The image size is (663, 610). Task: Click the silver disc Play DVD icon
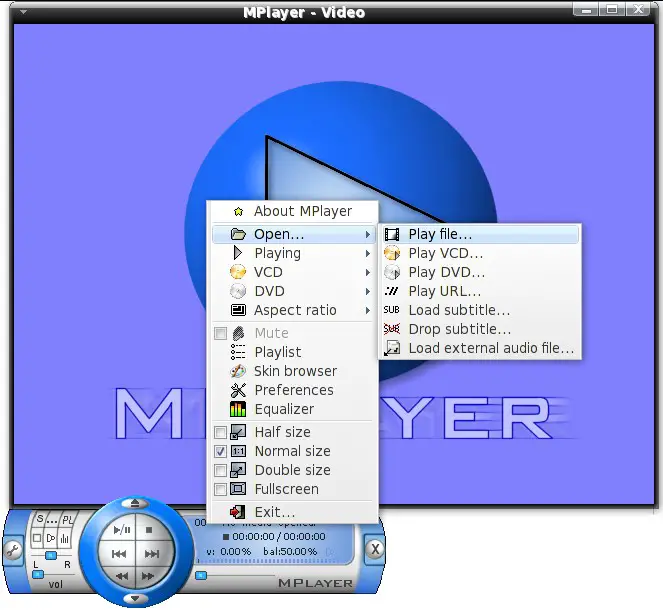pyautogui.click(x=392, y=272)
